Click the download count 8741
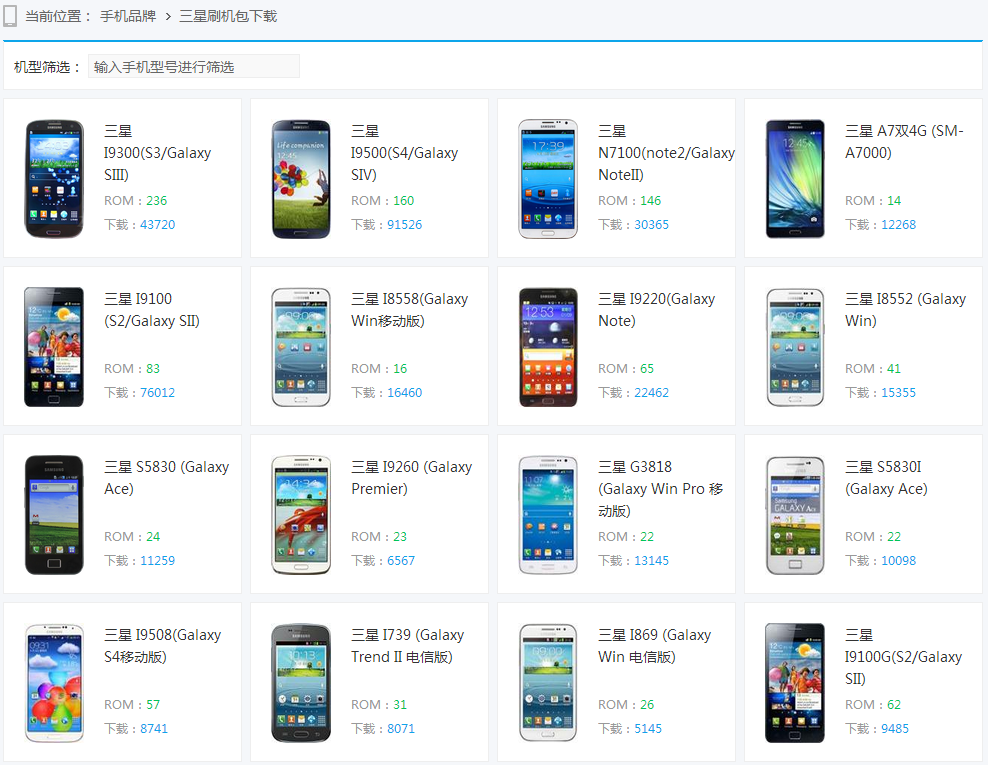The height and width of the screenshot is (765, 988). coord(154,729)
